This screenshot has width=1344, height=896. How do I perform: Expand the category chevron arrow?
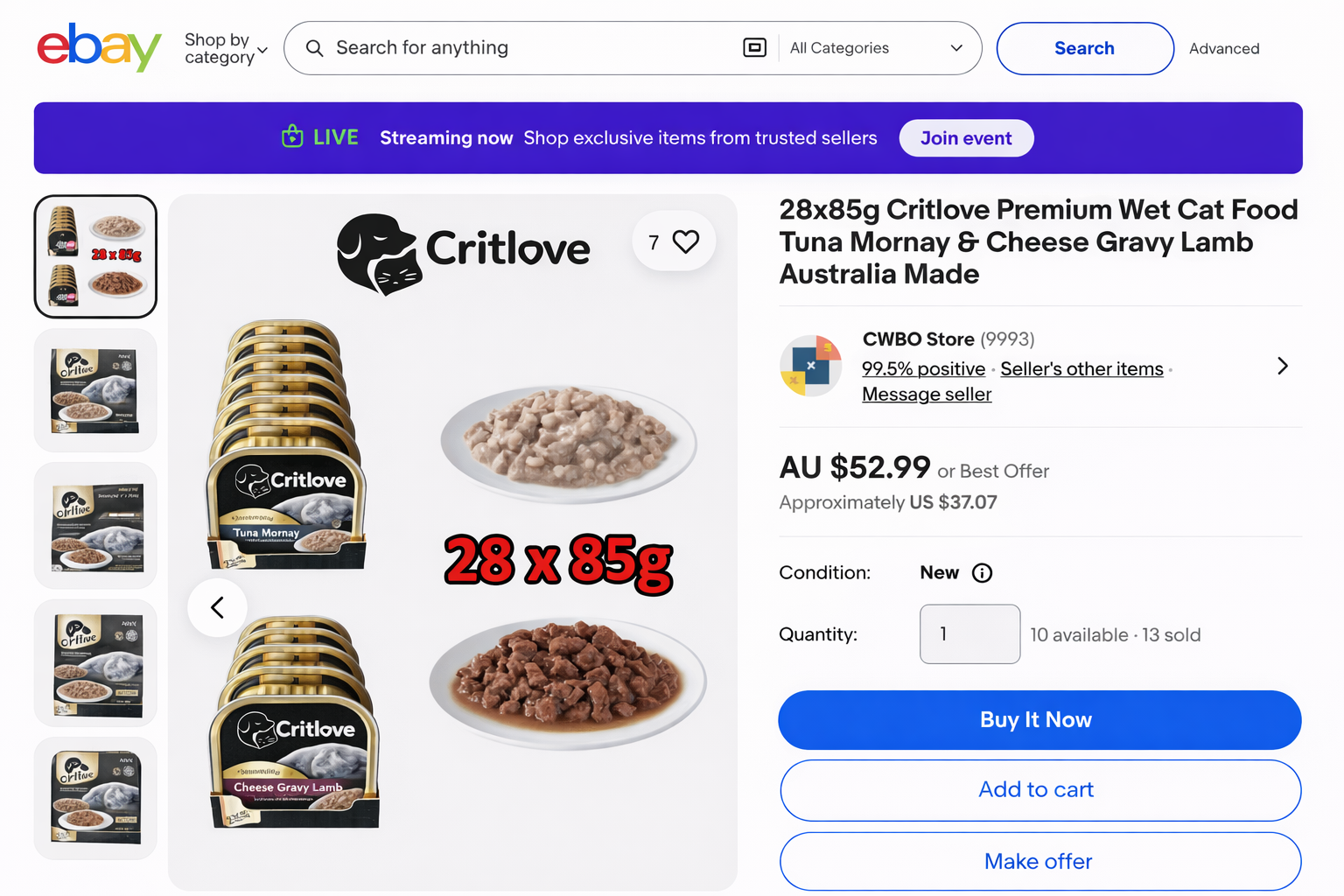(263, 51)
